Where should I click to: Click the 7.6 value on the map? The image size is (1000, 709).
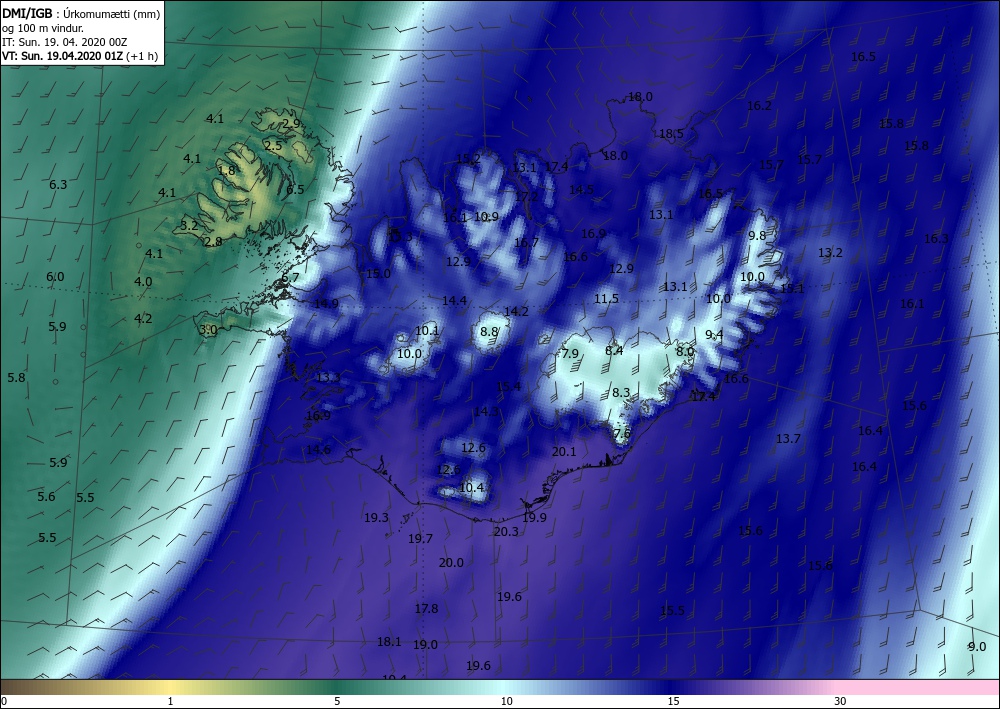(x=622, y=433)
